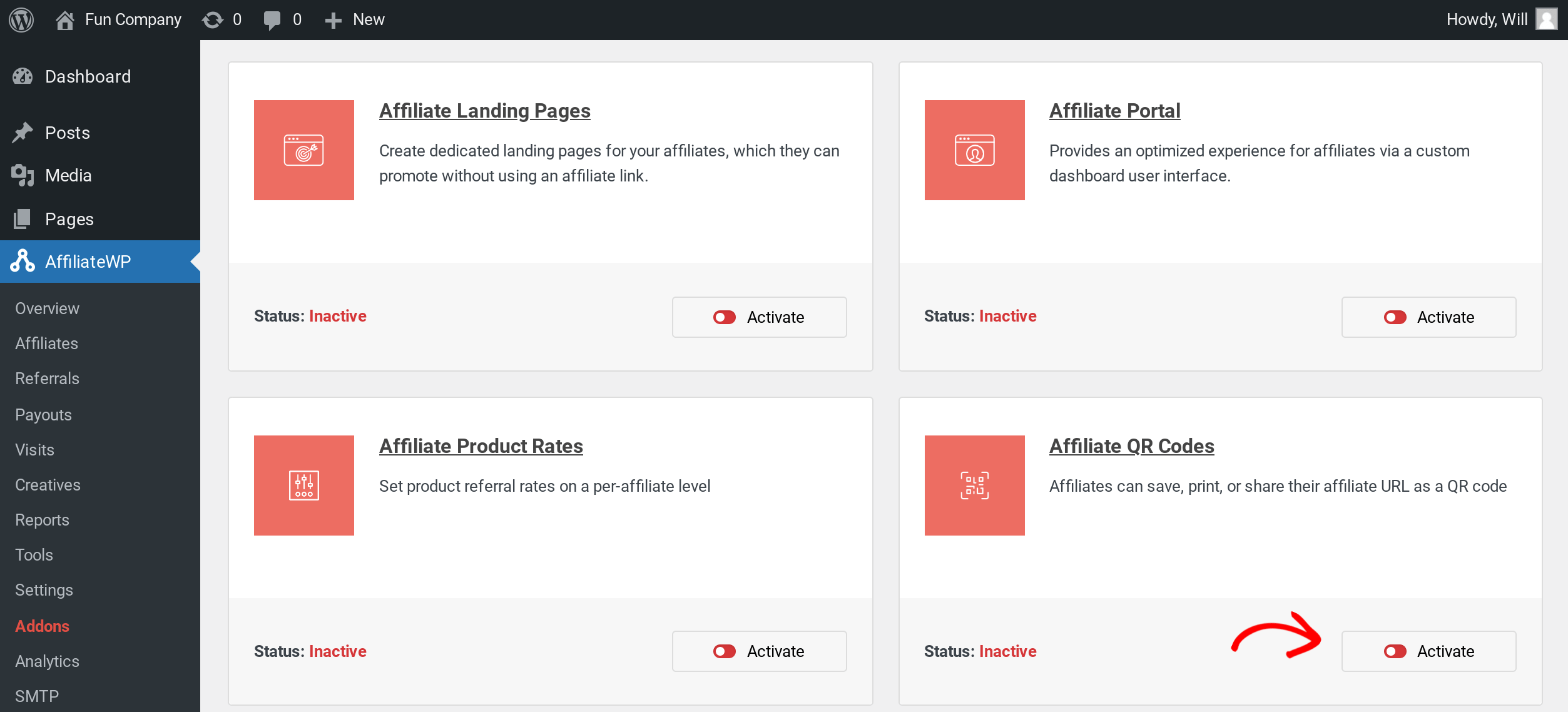Screen dimensions: 1568x712
Task: Click the user profile avatar thumbnail
Action: coord(1547,19)
